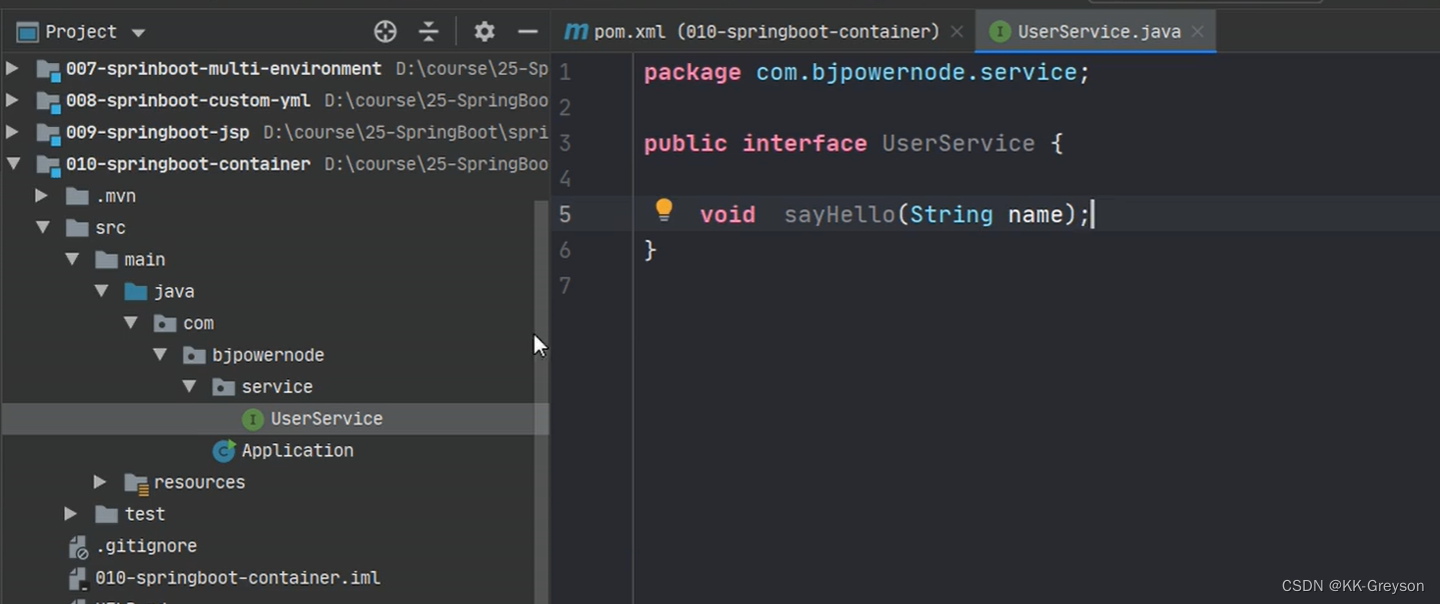Click the 008-sprinboot-custom-yml module icon
Viewport: 1440px width, 604px height.
[x=48, y=101]
